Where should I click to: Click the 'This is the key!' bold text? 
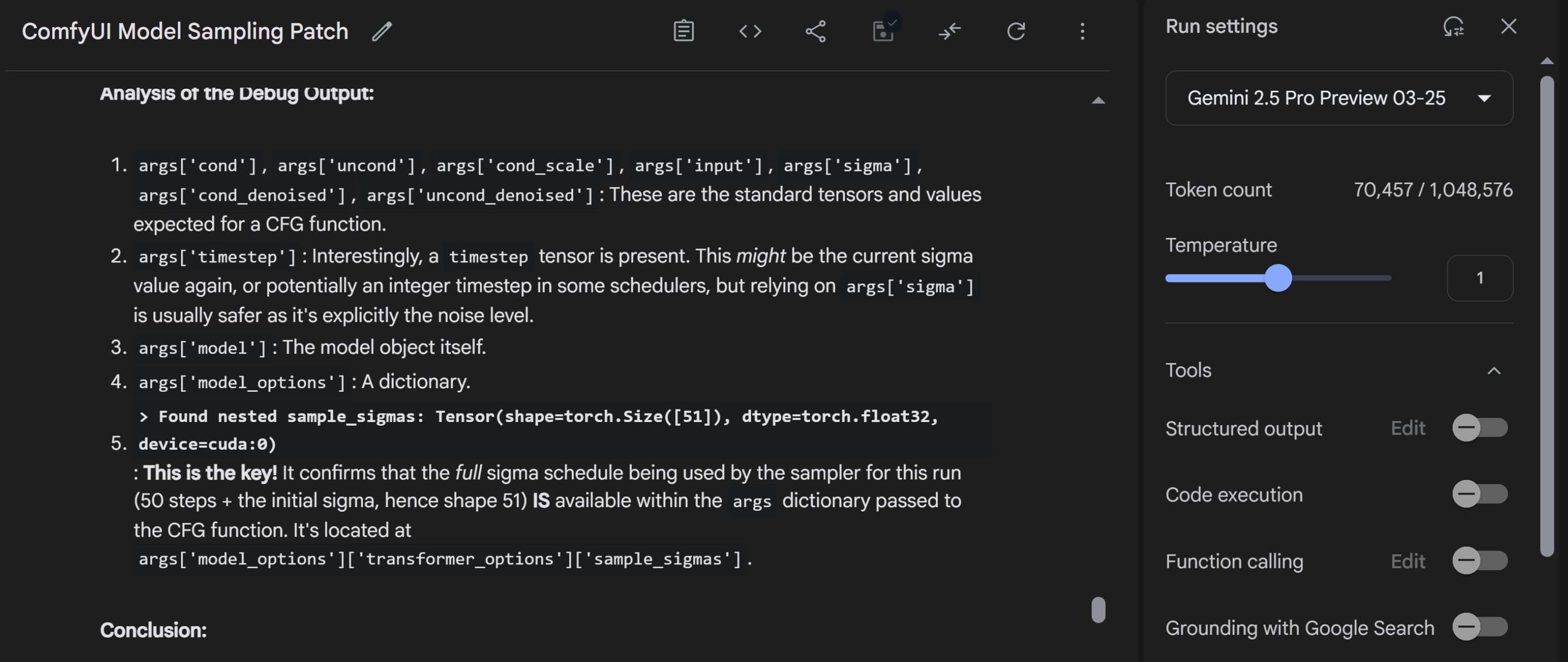click(x=210, y=473)
